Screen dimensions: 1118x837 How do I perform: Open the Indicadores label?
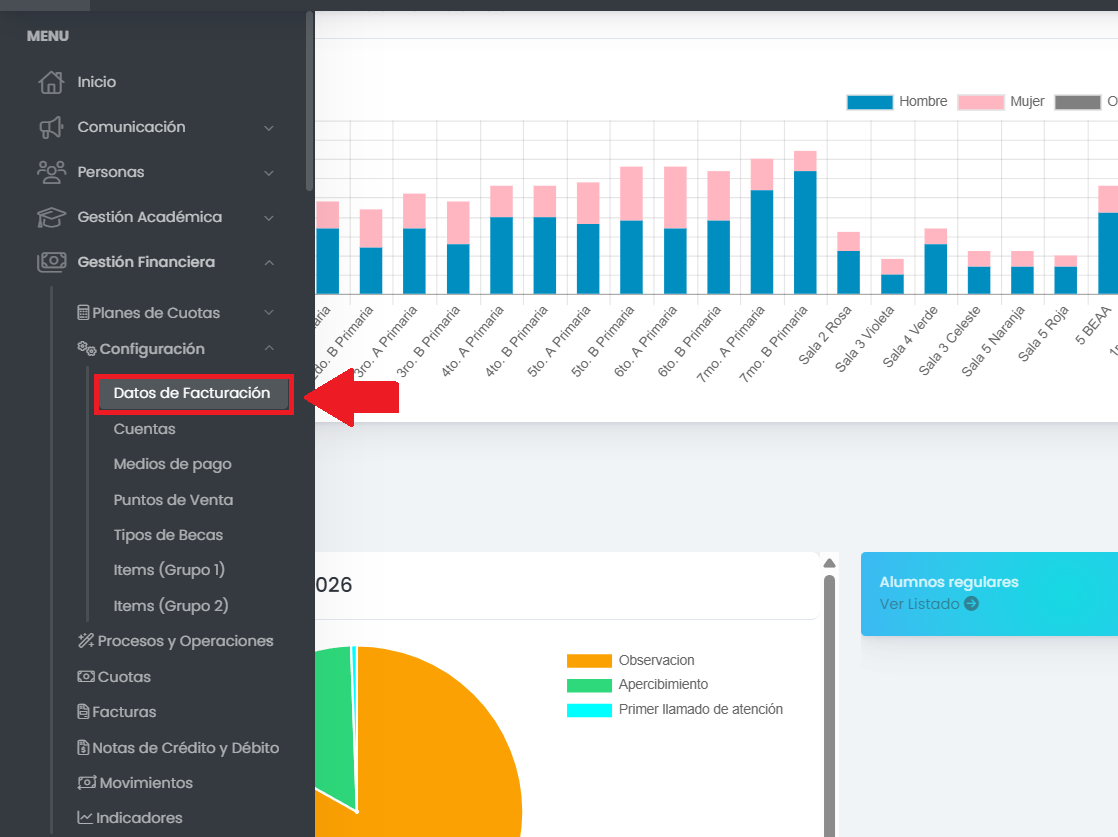(x=139, y=818)
